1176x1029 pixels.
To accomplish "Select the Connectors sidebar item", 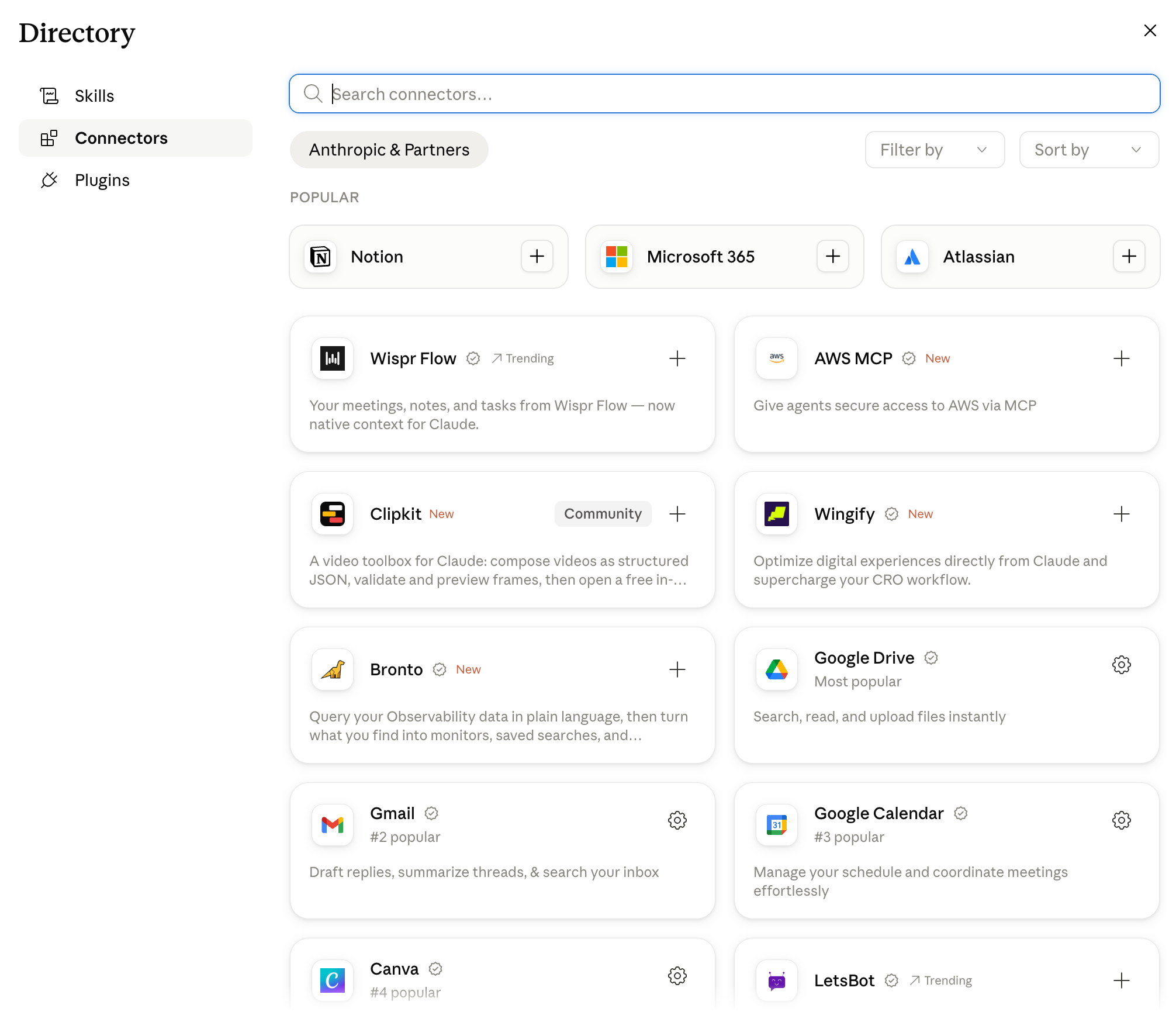I will tap(136, 138).
